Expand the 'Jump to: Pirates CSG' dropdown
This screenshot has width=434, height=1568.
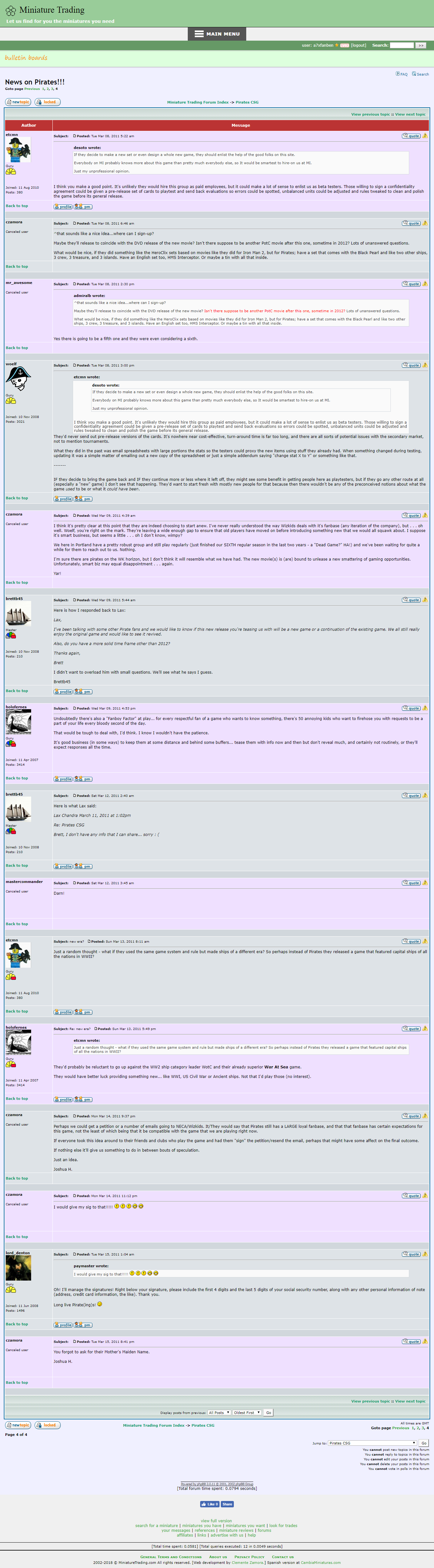372,1443
